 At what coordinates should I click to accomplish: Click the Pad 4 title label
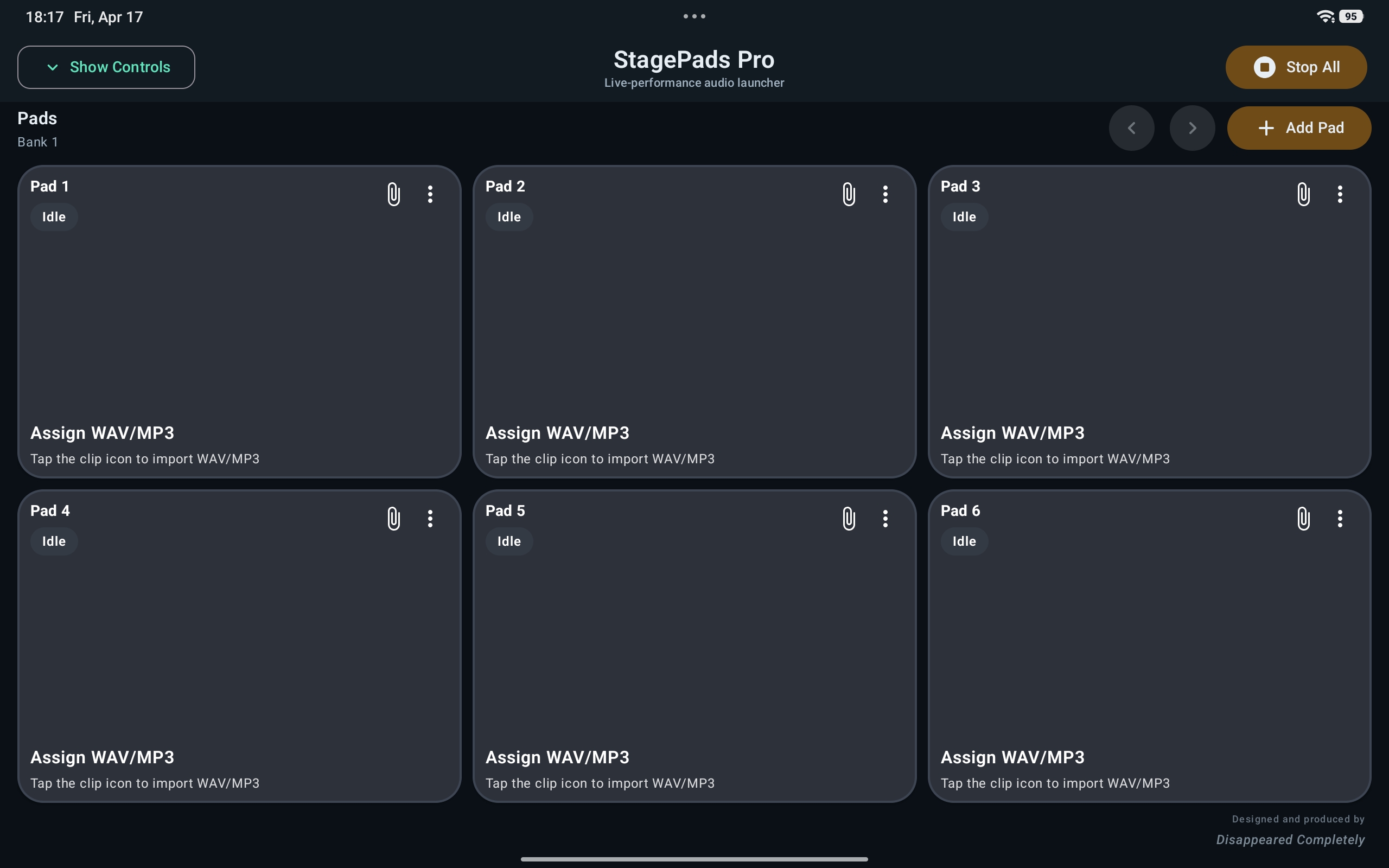pos(50,510)
